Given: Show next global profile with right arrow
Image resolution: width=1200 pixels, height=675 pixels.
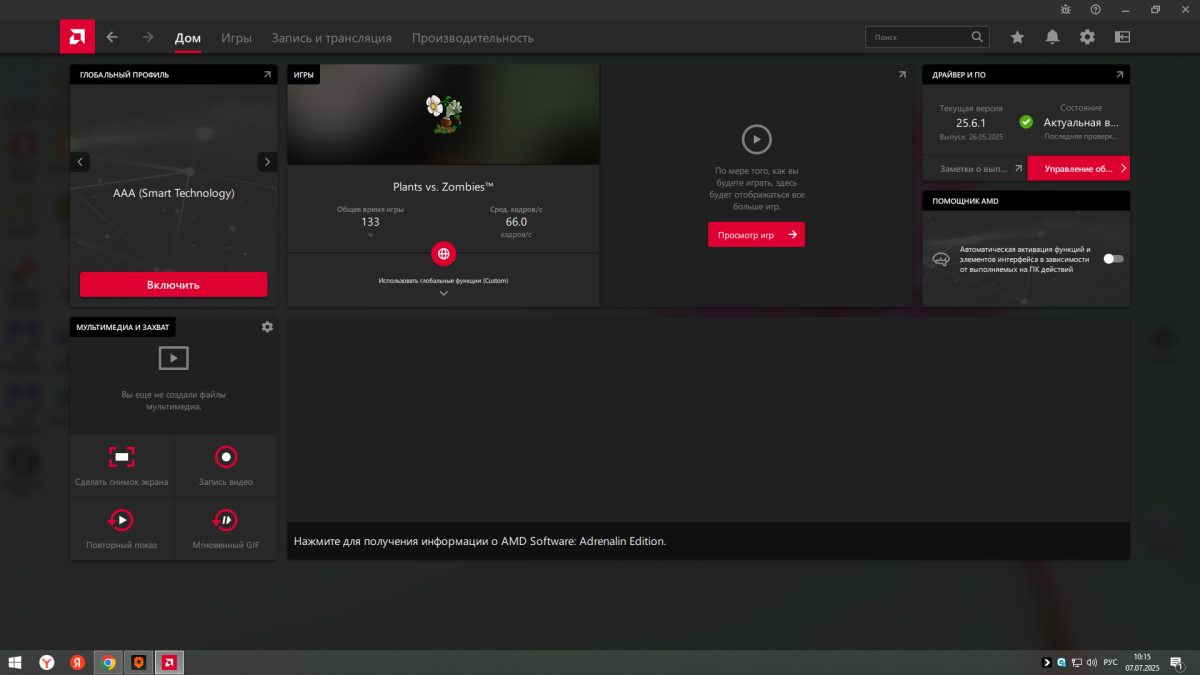Looking at the screenshot, I should coord(267,162).
